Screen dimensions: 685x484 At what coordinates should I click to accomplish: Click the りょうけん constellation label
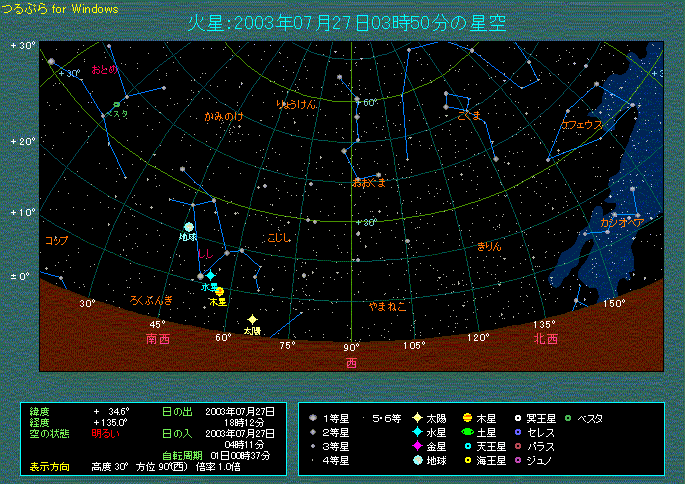coord(296,104)
